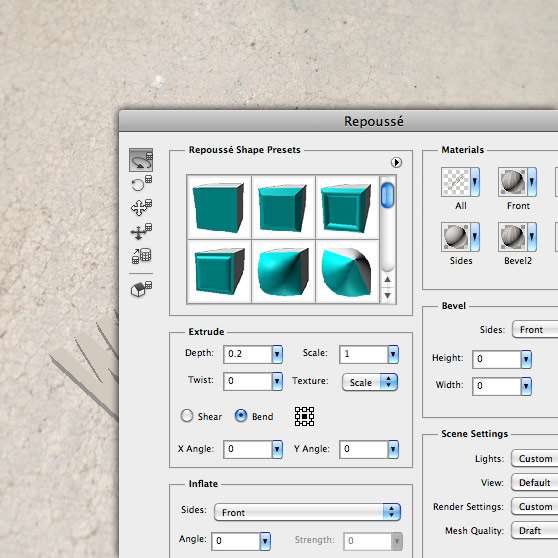
Task: Select the 3D pan mesh tool
Action: 141,207
